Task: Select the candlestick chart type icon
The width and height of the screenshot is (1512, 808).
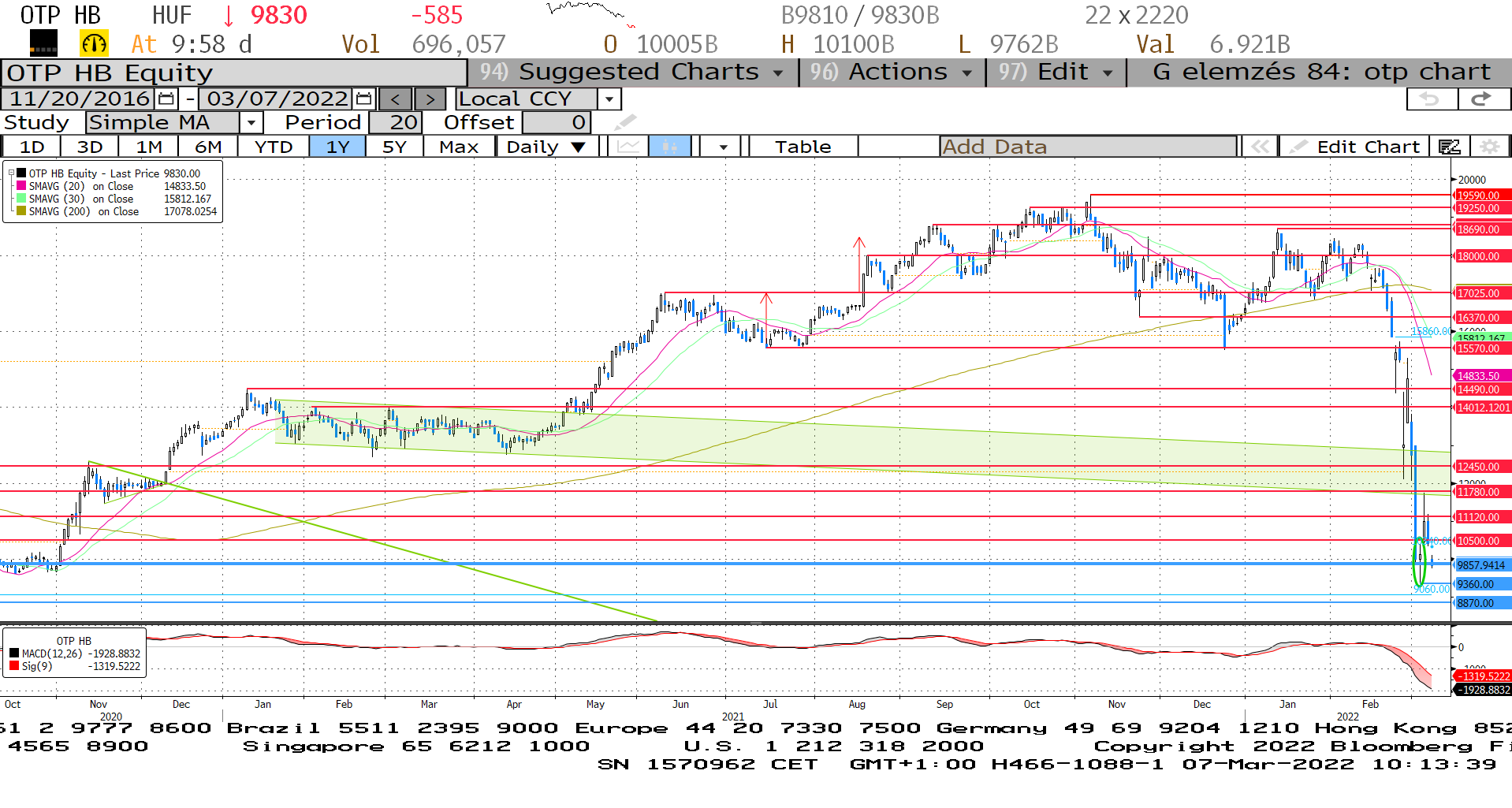Action: (x=670, y=147)
